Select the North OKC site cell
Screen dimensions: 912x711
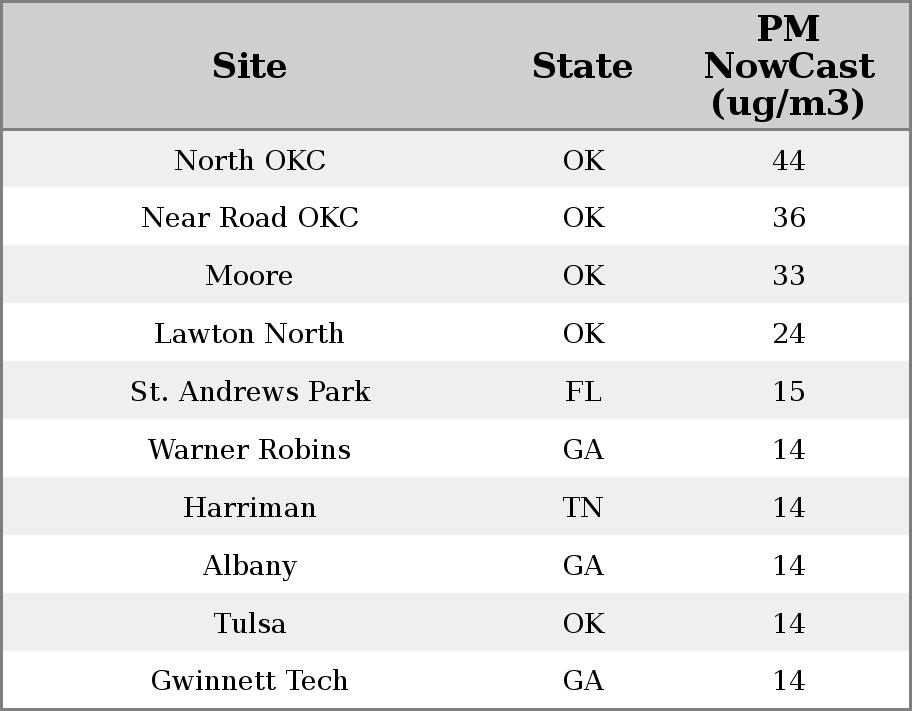(250, 161)
